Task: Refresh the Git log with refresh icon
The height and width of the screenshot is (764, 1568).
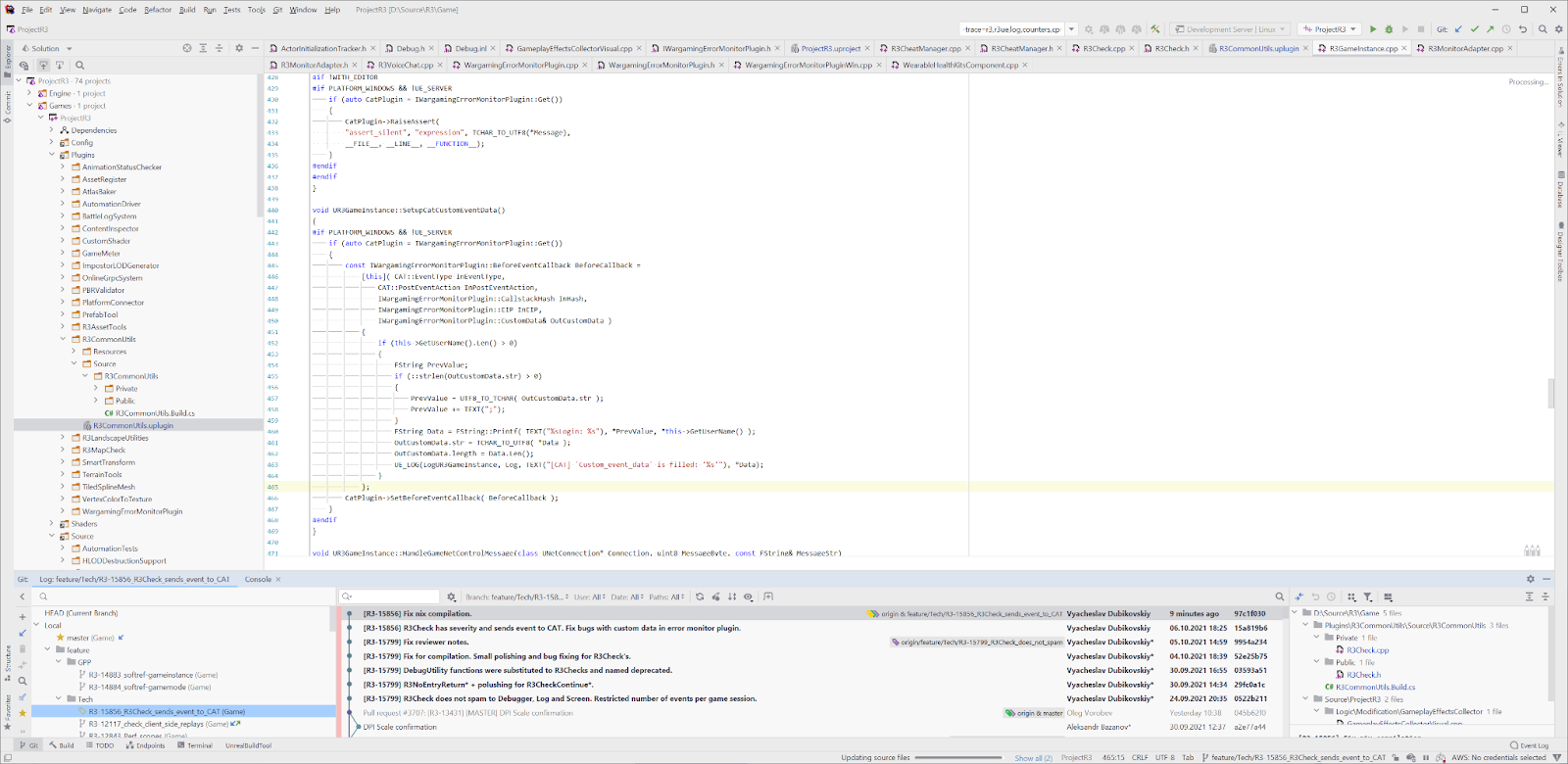Action: click(700, 597)
